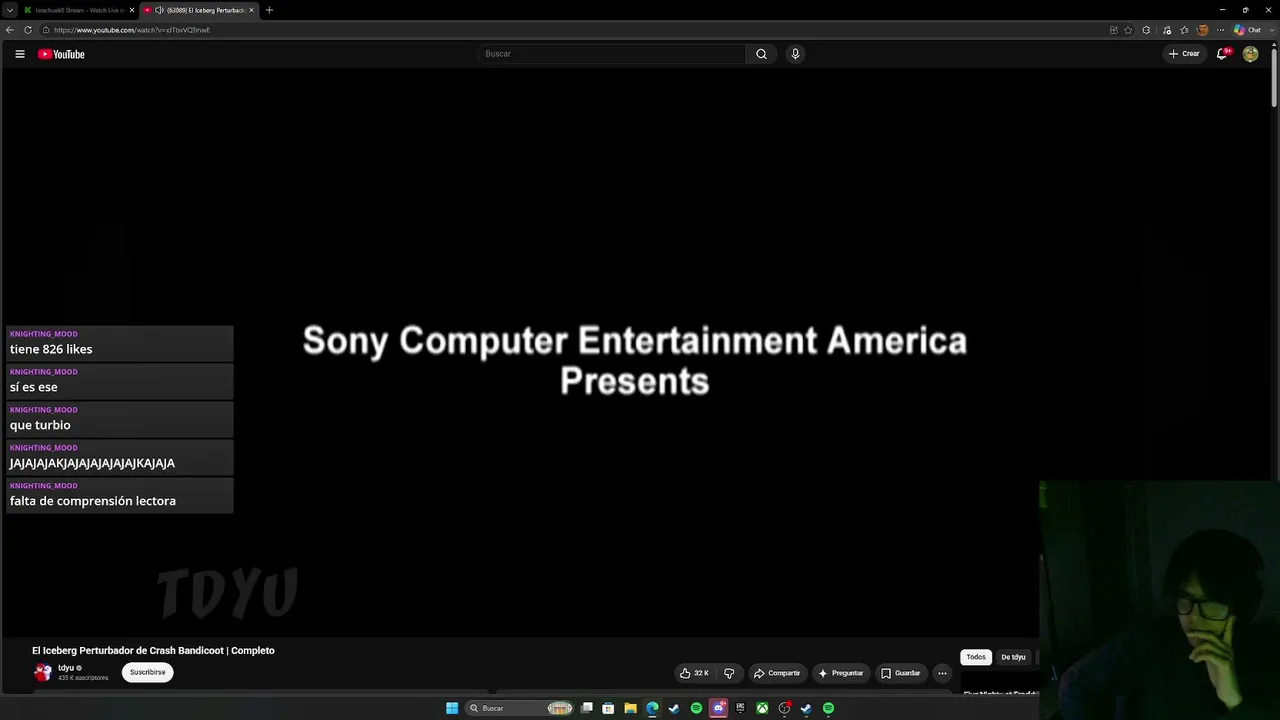Click the browser address bar URL

pyautogui.click(x=132, y=30)
